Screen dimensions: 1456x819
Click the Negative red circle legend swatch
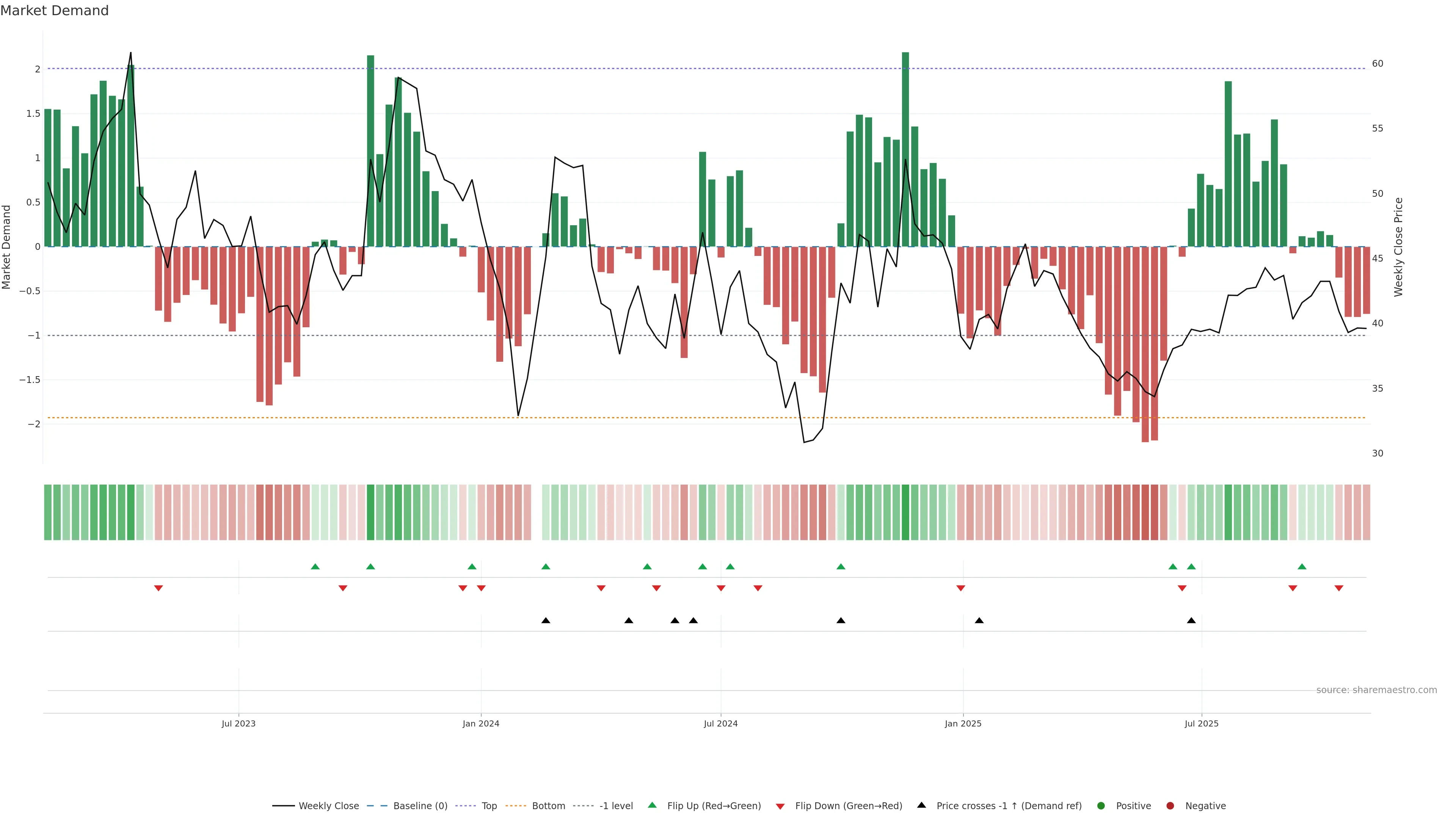(x=1170, y=805)
